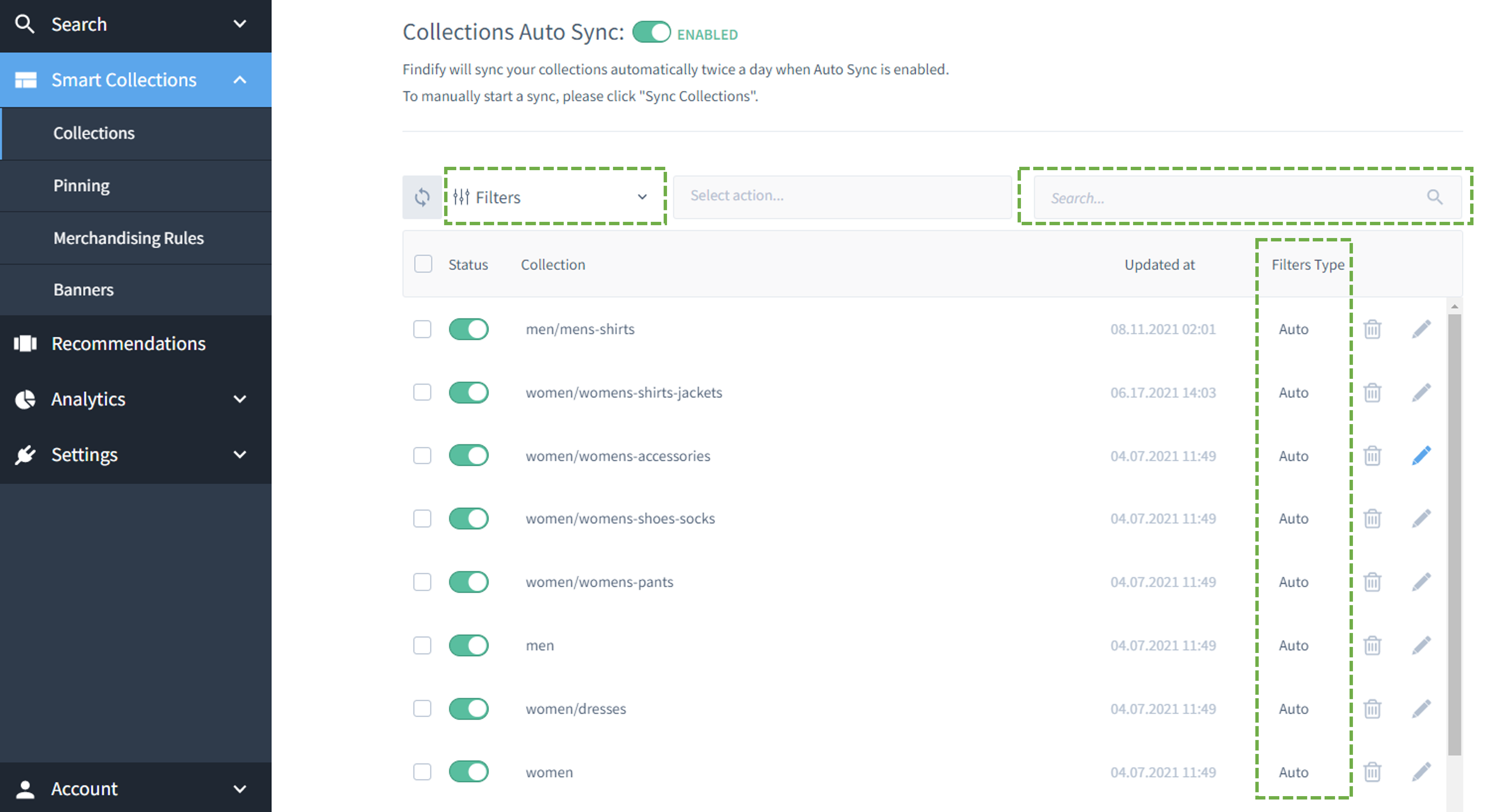Click the Recommendations sidebar icon
1486x812 pixels.
[x=25, y=343]
